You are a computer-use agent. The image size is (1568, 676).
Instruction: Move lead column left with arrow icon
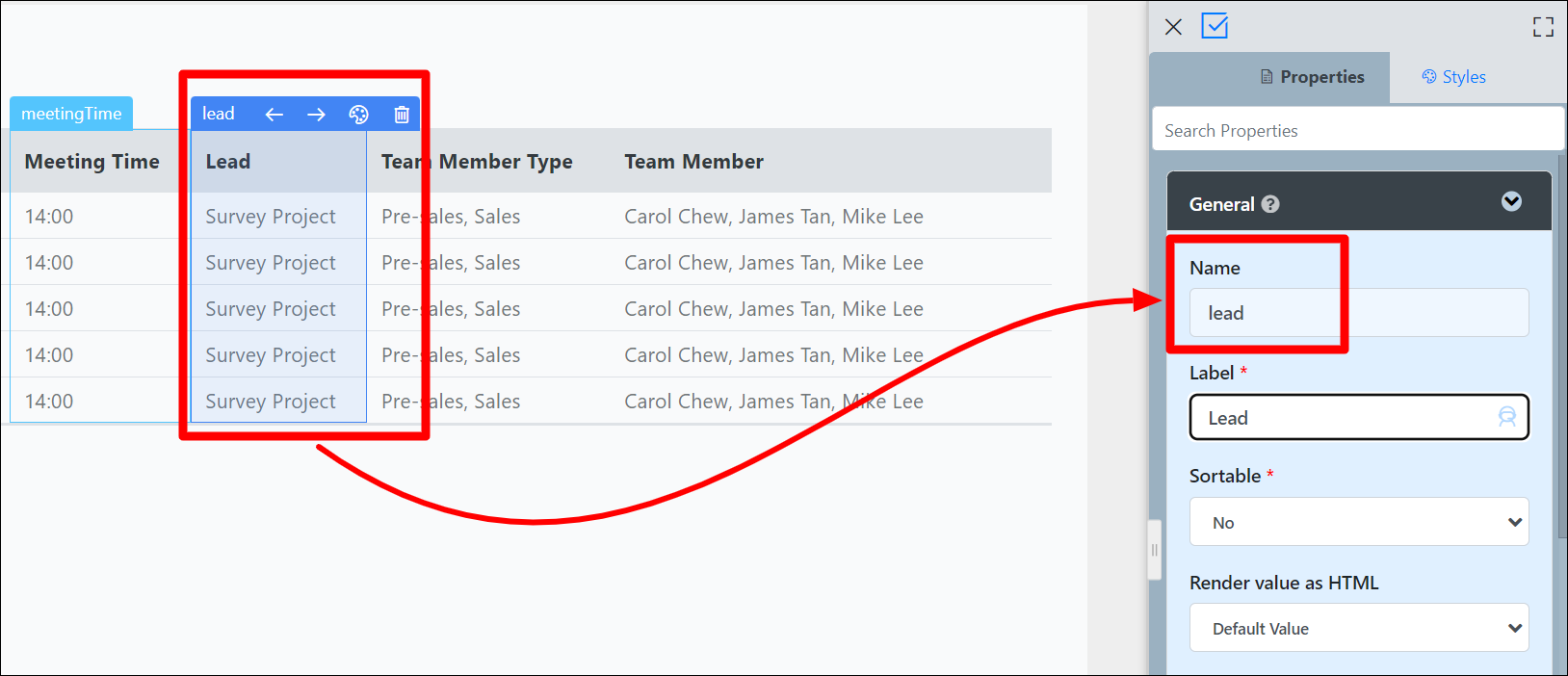(x=274, y=115)
